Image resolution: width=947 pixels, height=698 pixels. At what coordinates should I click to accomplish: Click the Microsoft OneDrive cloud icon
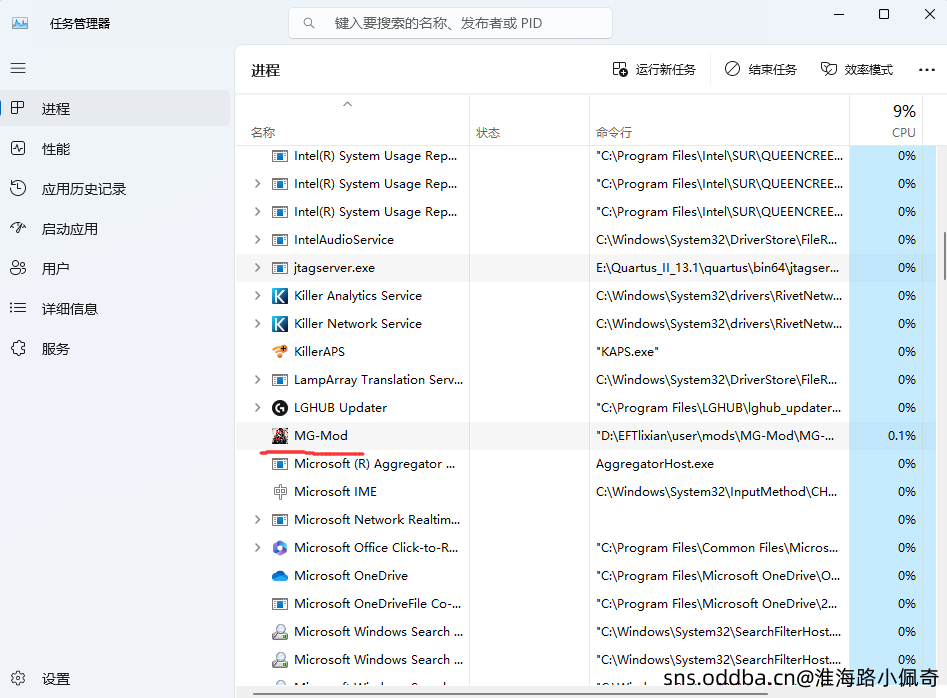tap(280, 576)
